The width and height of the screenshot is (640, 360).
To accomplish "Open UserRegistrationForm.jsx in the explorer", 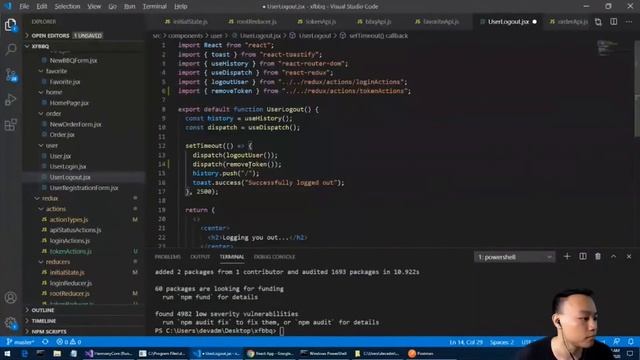I will pos(84,188).
